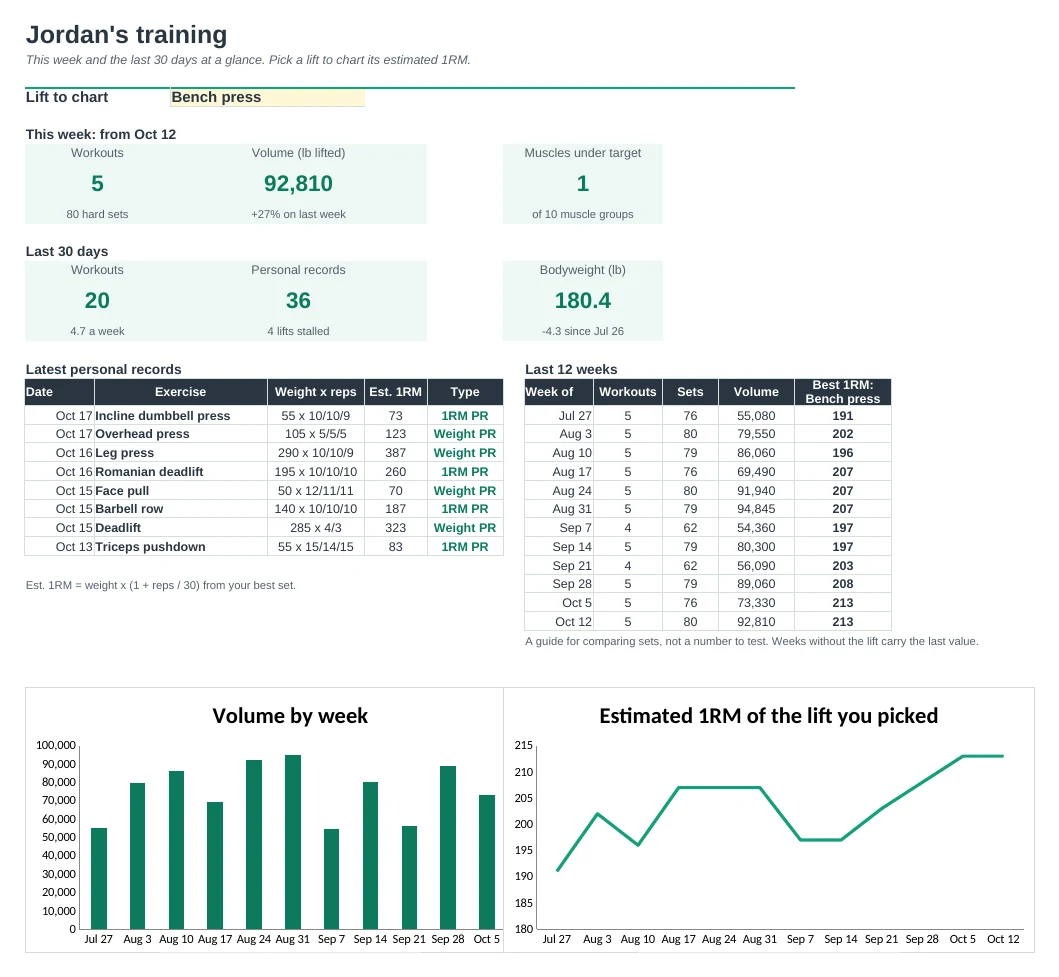Viewport: 1059px width, 977px height.
Task: Click the Aug 31 bar in volume chart
Action: 292,842
